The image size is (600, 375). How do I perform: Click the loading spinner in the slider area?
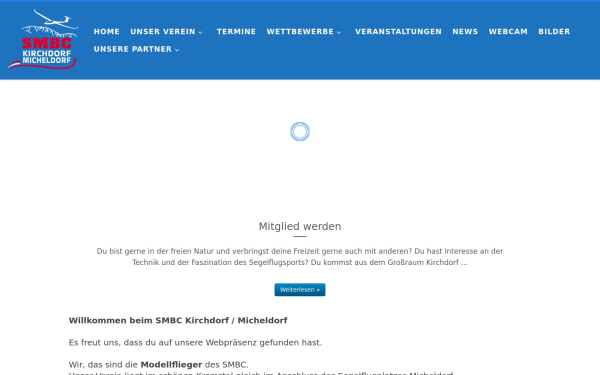[x=300, y=132]
